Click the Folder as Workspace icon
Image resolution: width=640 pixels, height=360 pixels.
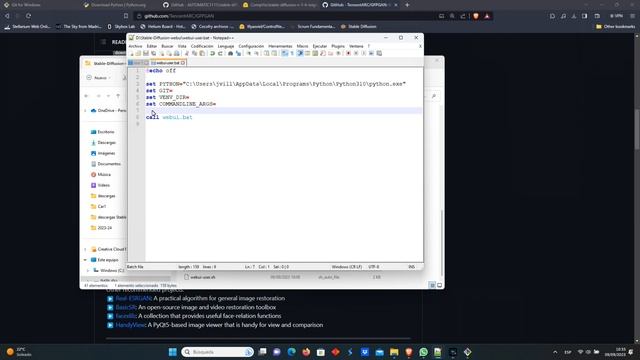331,53
